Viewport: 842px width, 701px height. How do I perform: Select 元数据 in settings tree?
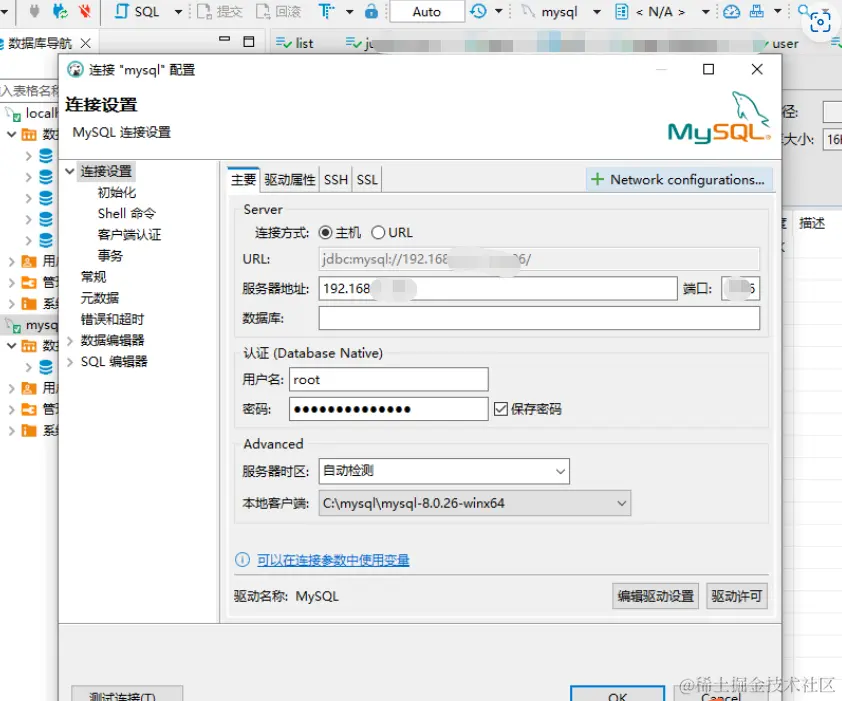click(100, 298)
